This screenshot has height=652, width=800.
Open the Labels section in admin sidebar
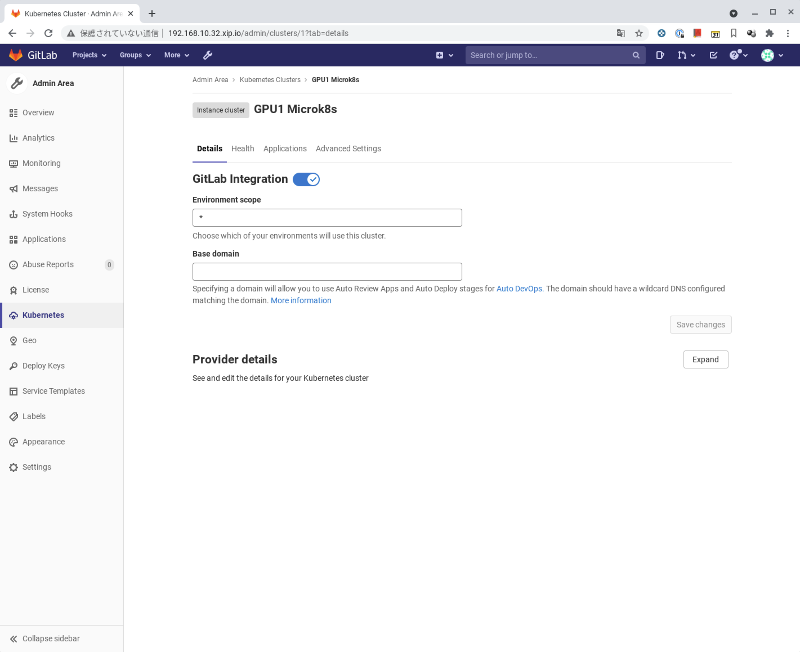[35, 416]
